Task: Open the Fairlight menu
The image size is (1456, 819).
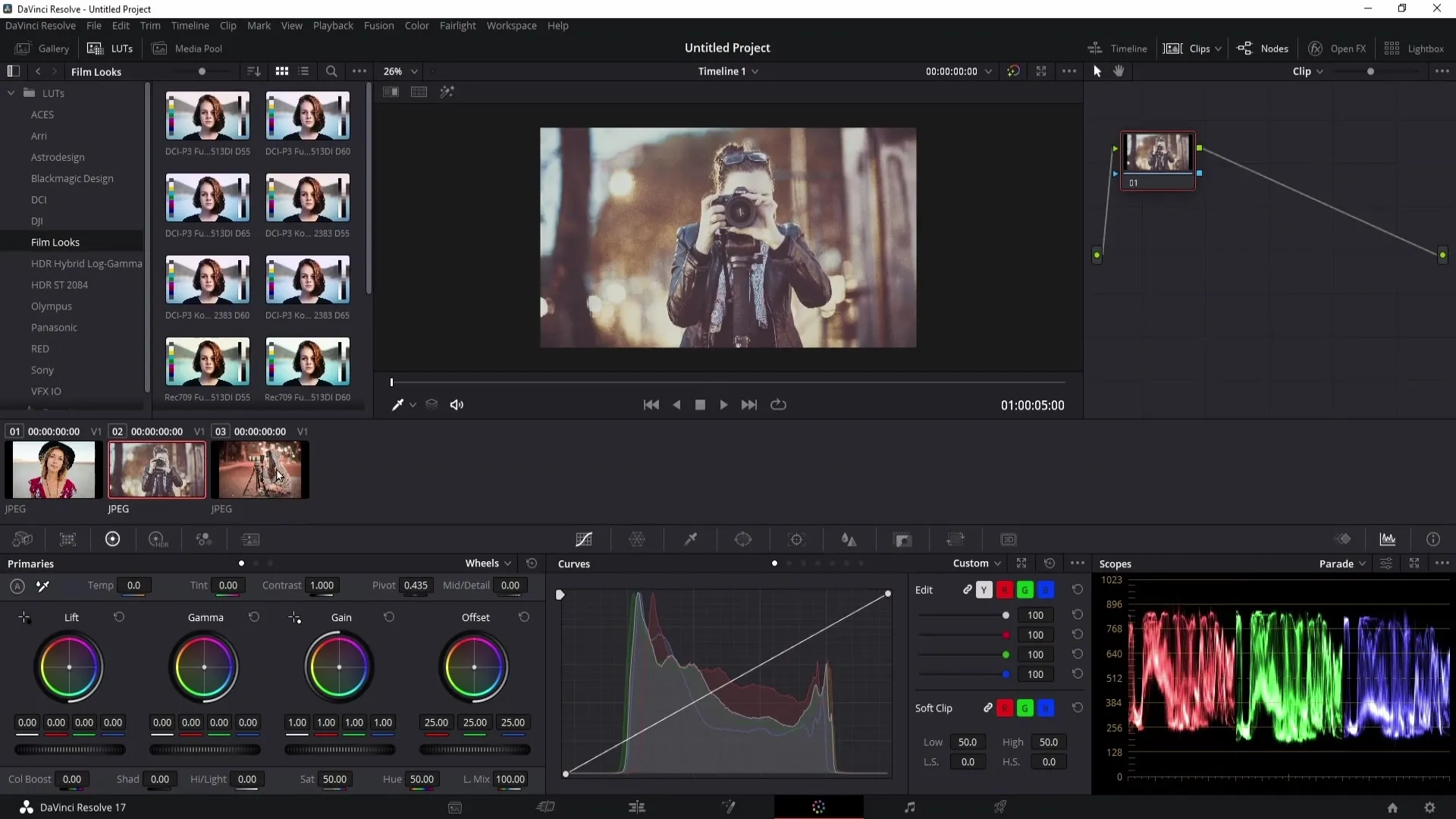Action: [x=457, y=26]
